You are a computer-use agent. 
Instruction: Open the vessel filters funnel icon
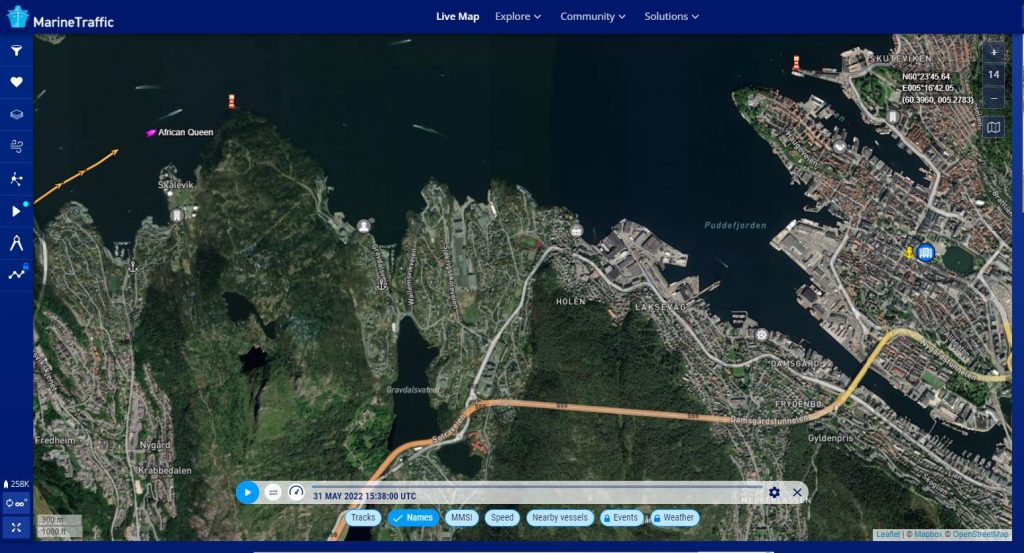click(x=16, y=50)
